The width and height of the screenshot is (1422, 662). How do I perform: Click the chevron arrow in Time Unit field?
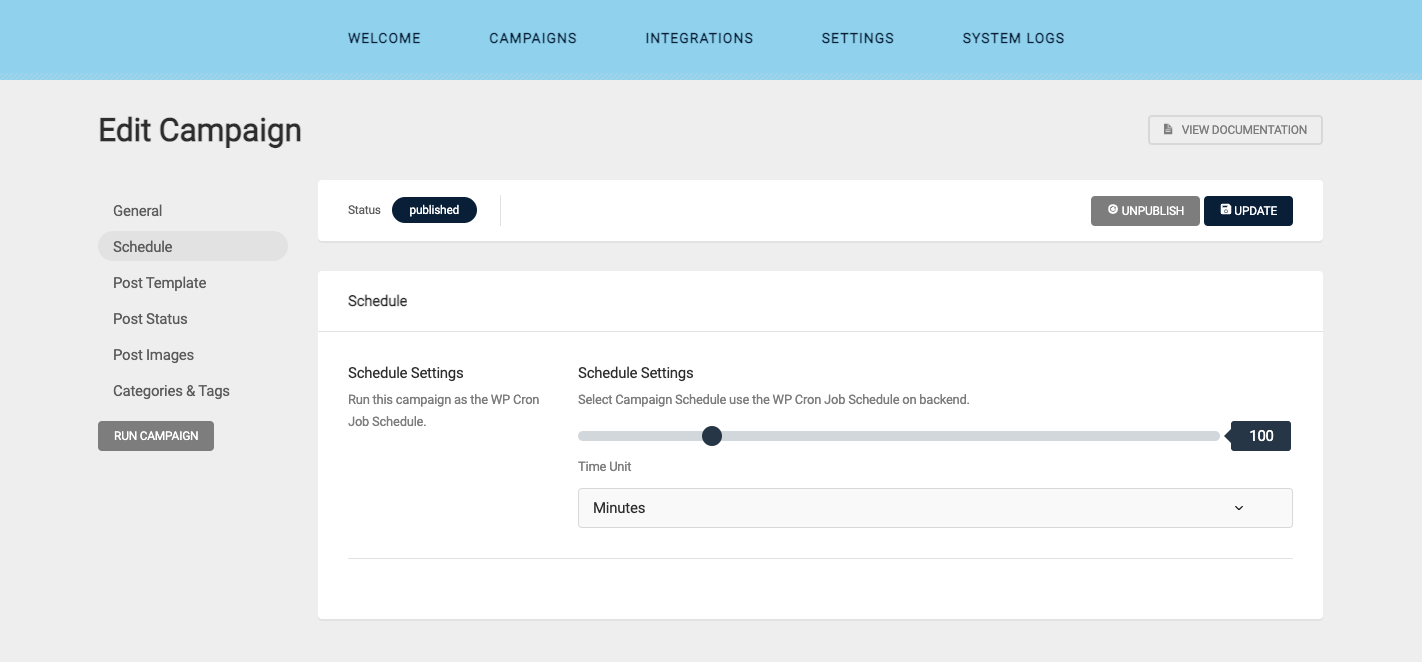(1239, 508)
